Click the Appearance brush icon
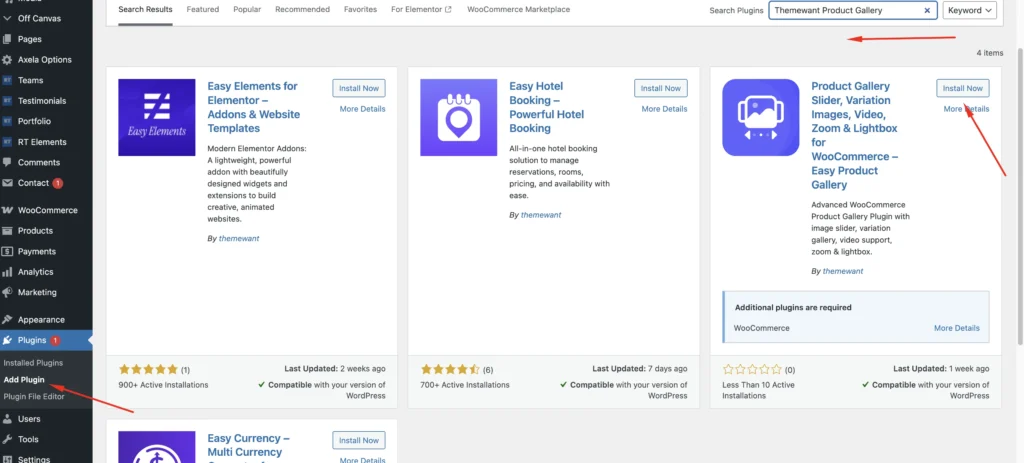The image size is (1024, 463). (x=7, y=320)
